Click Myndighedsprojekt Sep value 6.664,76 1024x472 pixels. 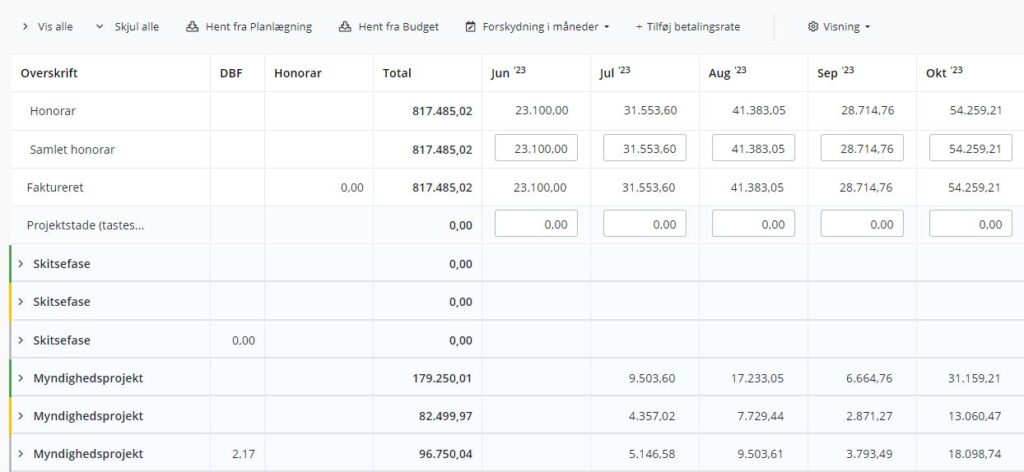tap(869, 378)
